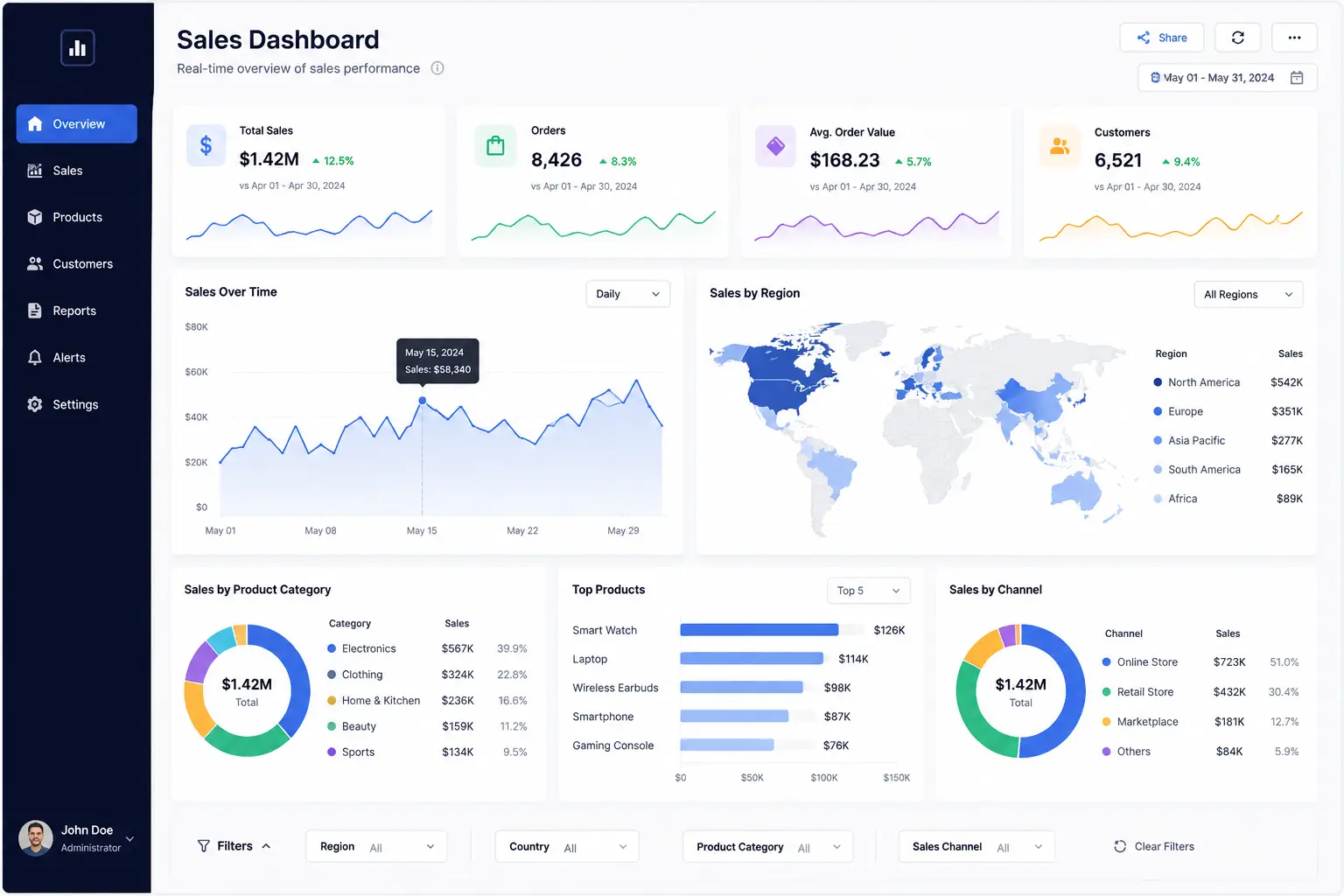The height and width of the screenshot is (896, 1344).
Task: Open the three-dots more options menu
Action: [1294, 38]
